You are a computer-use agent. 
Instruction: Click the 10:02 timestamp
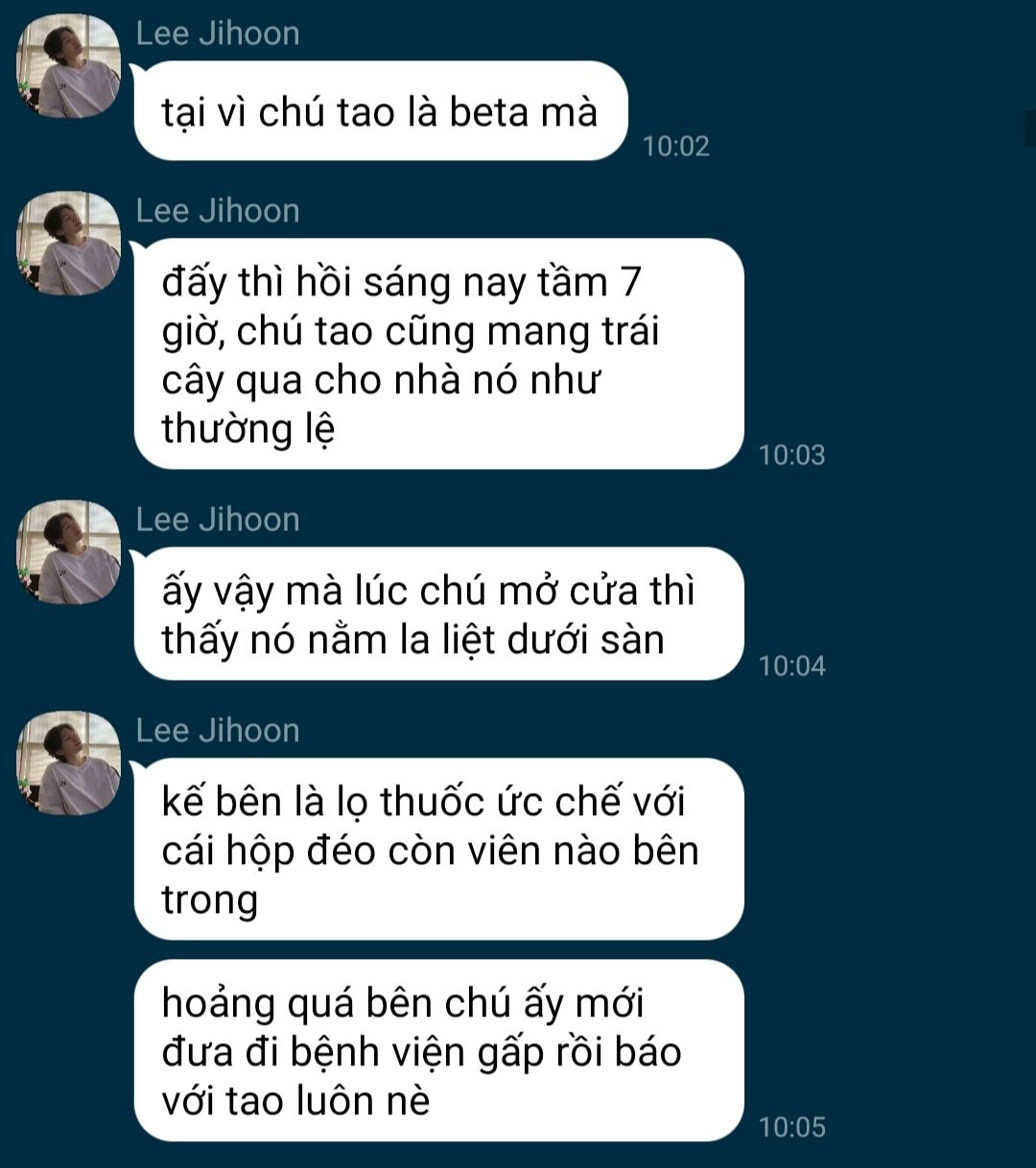[676, 147]
